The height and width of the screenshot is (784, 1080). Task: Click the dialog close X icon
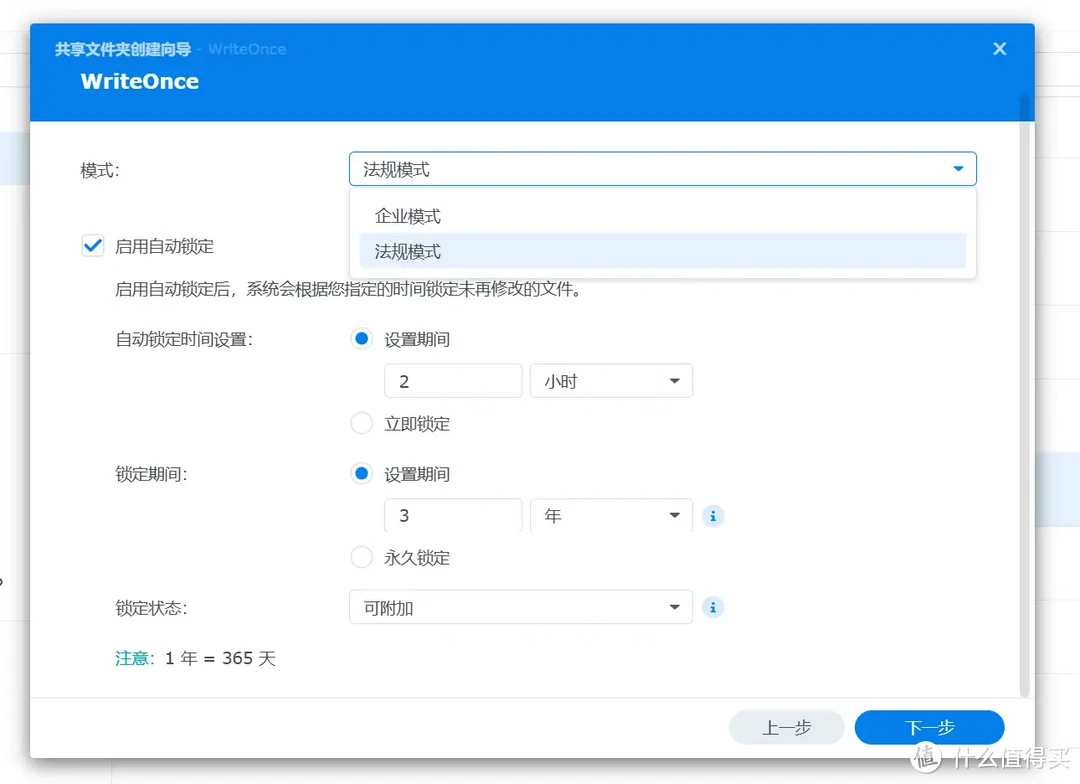[999, 48]
